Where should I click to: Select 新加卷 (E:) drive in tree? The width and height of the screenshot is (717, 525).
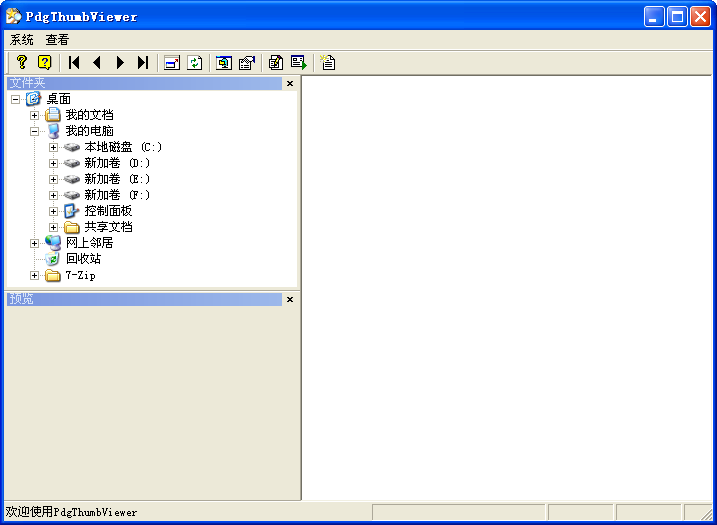pyautogui.click(x=116, y=179)
